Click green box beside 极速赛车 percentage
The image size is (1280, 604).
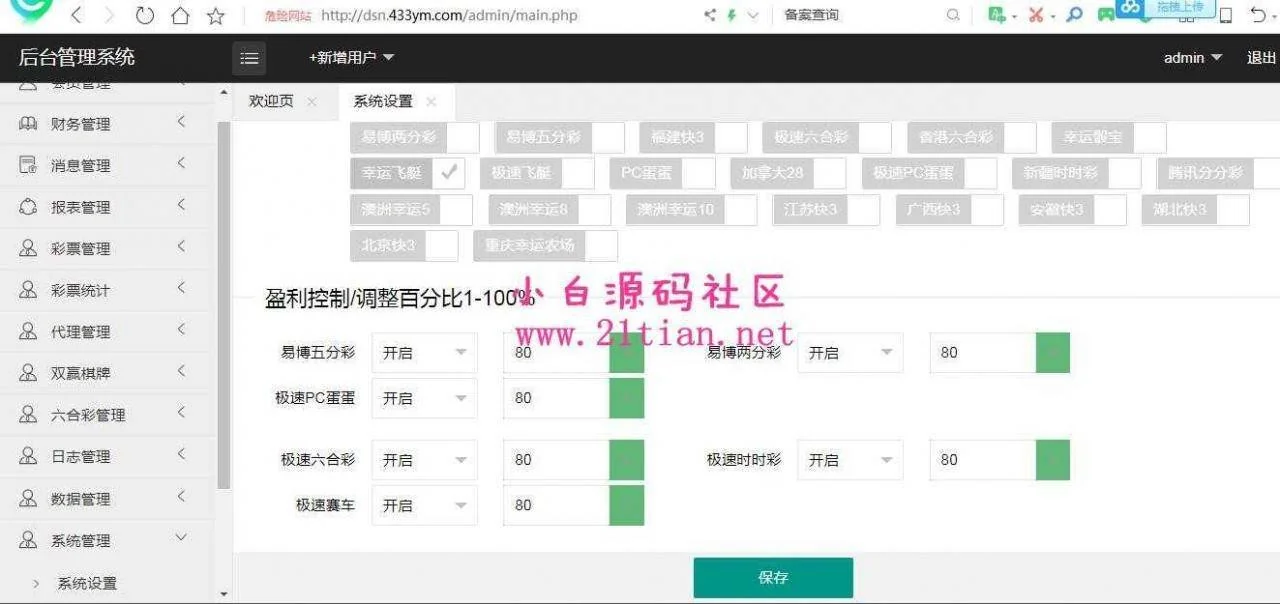click(x=627, y=506)
